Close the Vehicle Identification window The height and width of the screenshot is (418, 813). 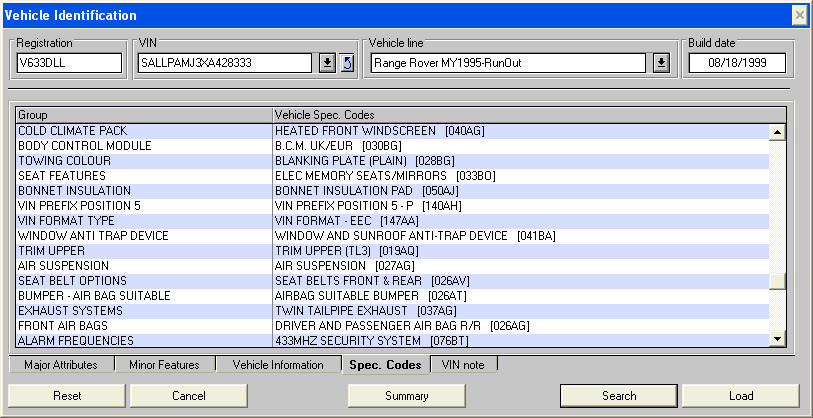click(800, 16)
